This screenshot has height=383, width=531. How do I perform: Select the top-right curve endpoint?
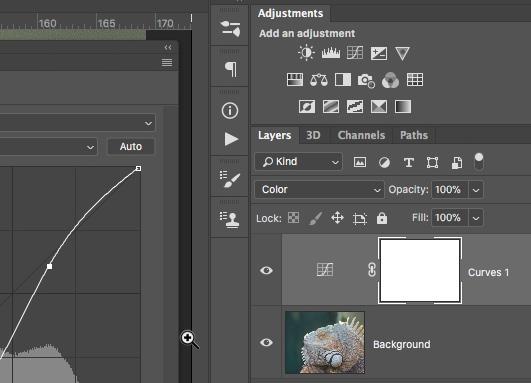point(138,168)
